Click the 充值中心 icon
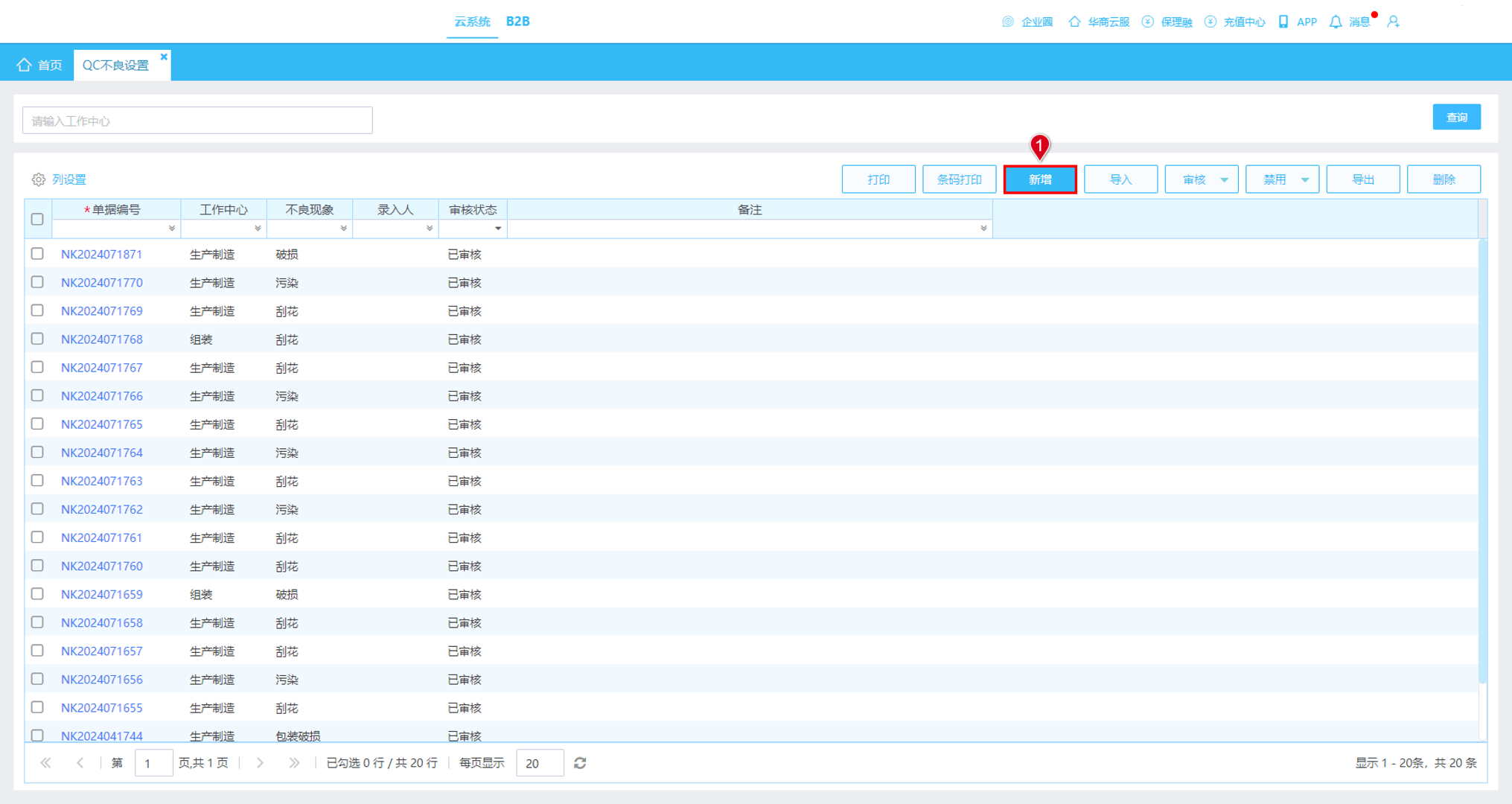The height and width of the screenshot is (804, 1512). (x=1210, y=22)
